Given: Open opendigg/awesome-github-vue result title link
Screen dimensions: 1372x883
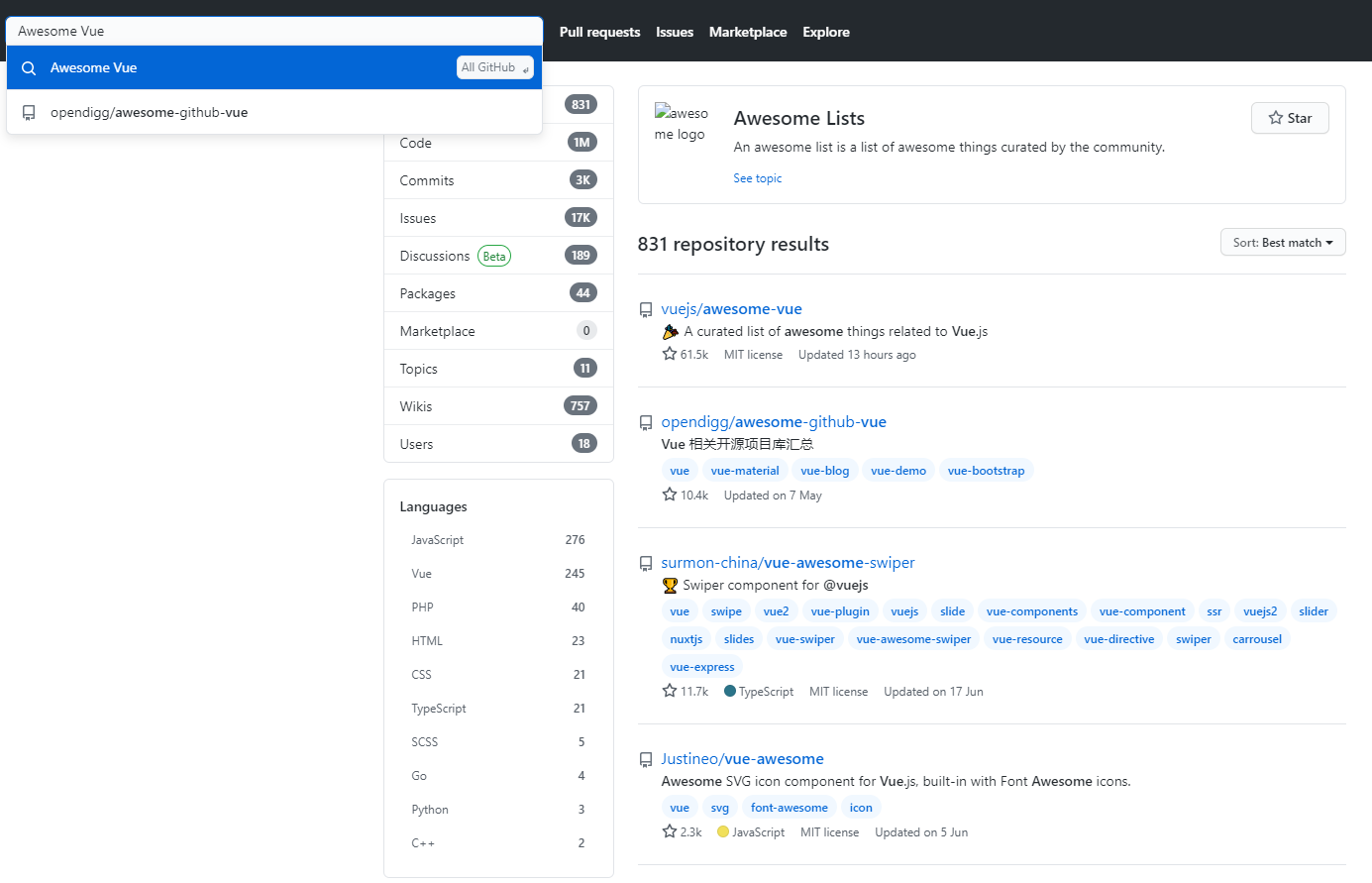Looking at the screenshot, I should point(774,422).
